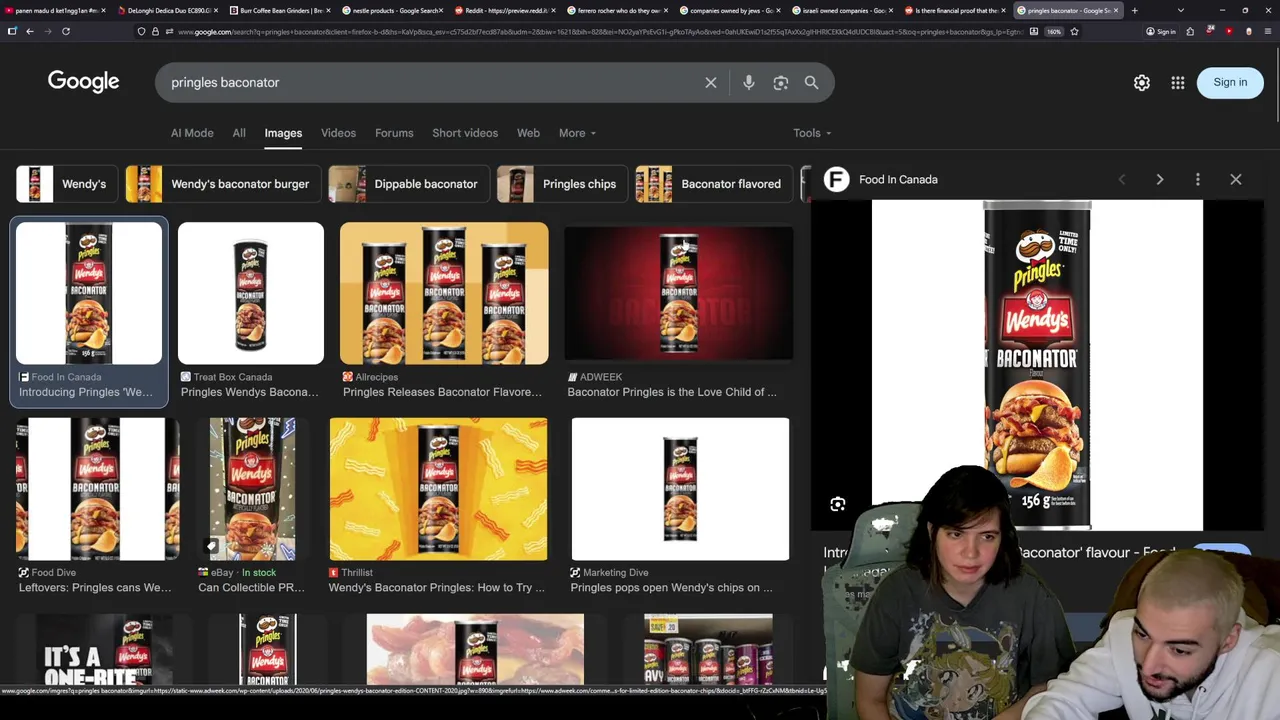This screenshot has height=720, width=1280.
Task: Clear the search box with the X icon
Action: (711, 83)
